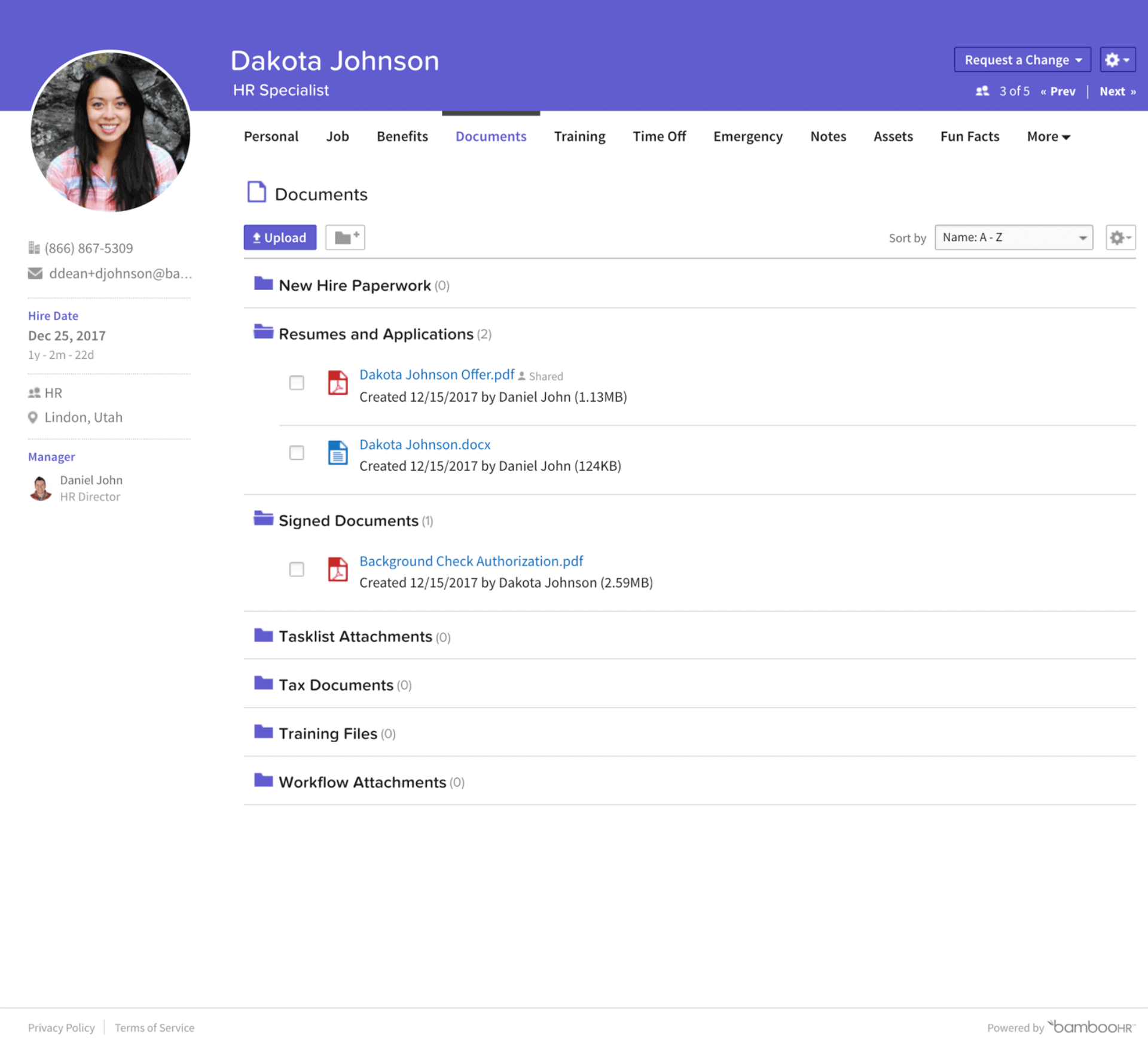1148x1062 pixels.
Task: Open the Terms of Service link
Action: coord(154,1027)
